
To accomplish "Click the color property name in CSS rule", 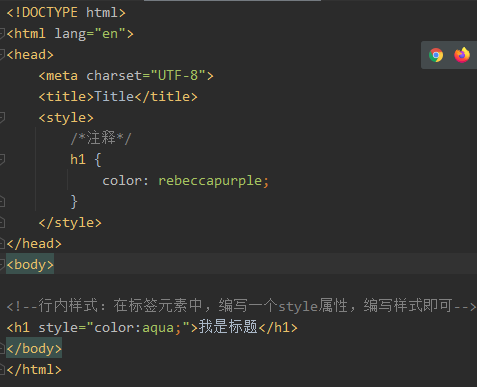I will [x=122, y=181].
